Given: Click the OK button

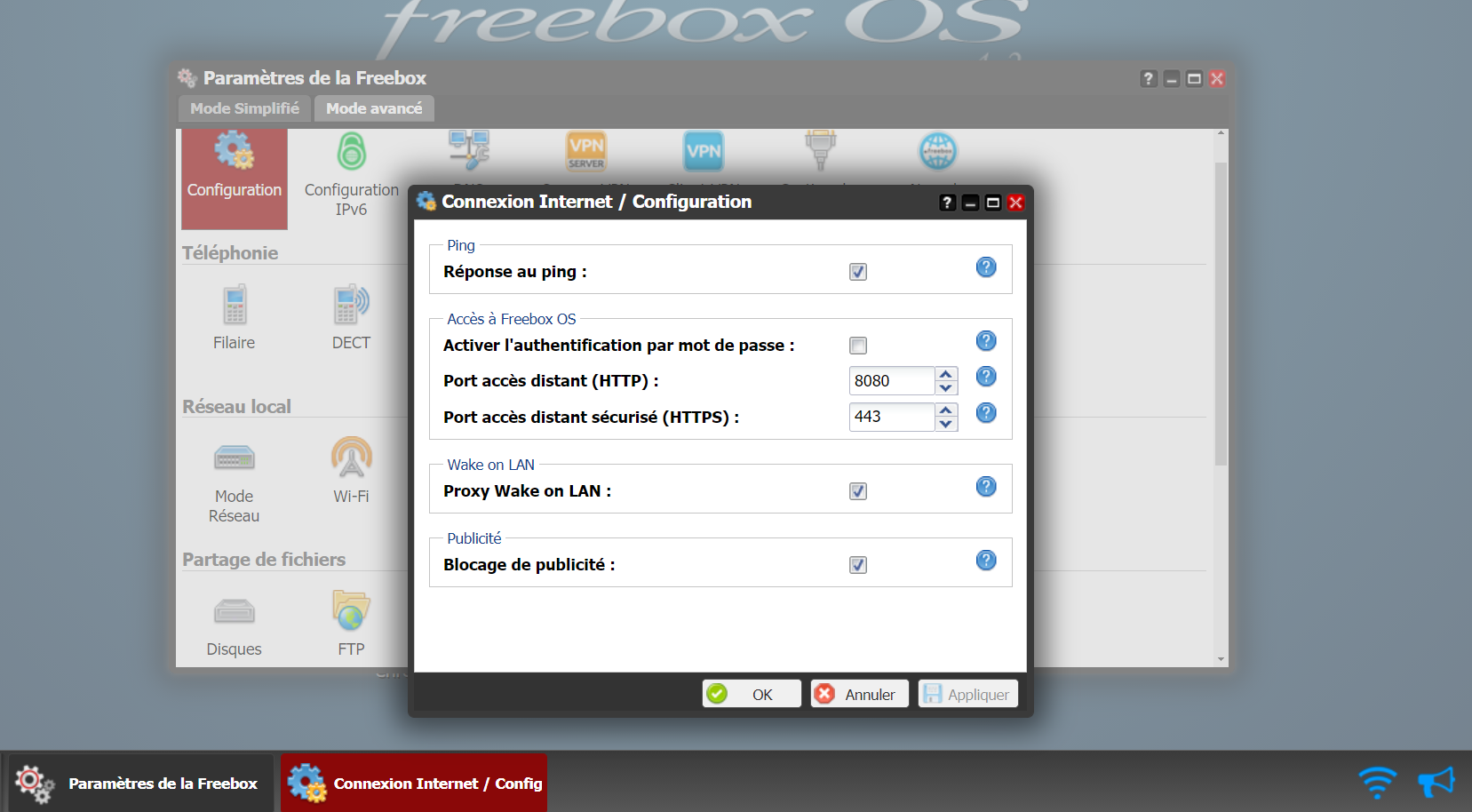Looking at the screenshot, I should click(x=752, y=694).
